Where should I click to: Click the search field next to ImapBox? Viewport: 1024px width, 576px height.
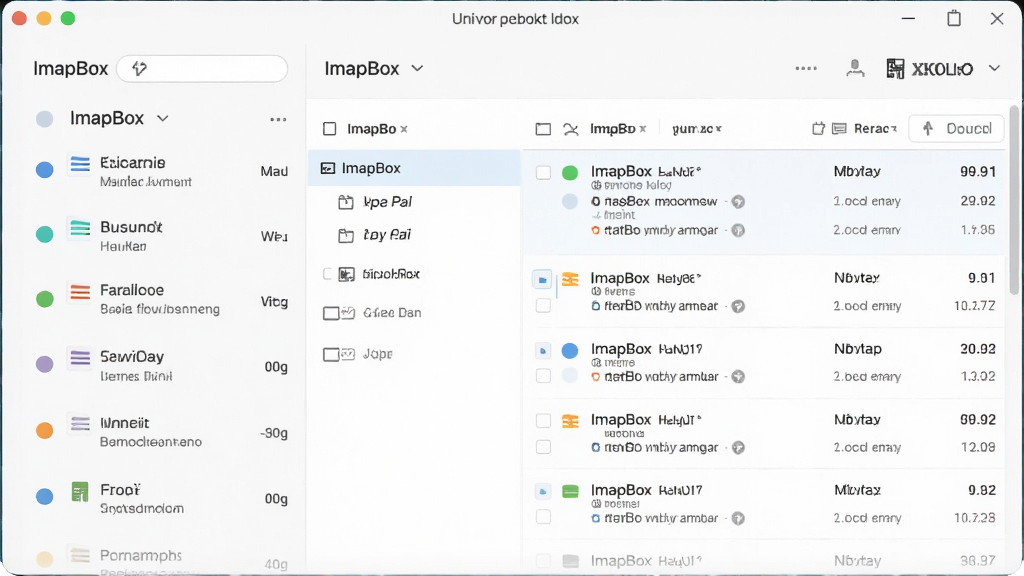(x=202, y=69)
